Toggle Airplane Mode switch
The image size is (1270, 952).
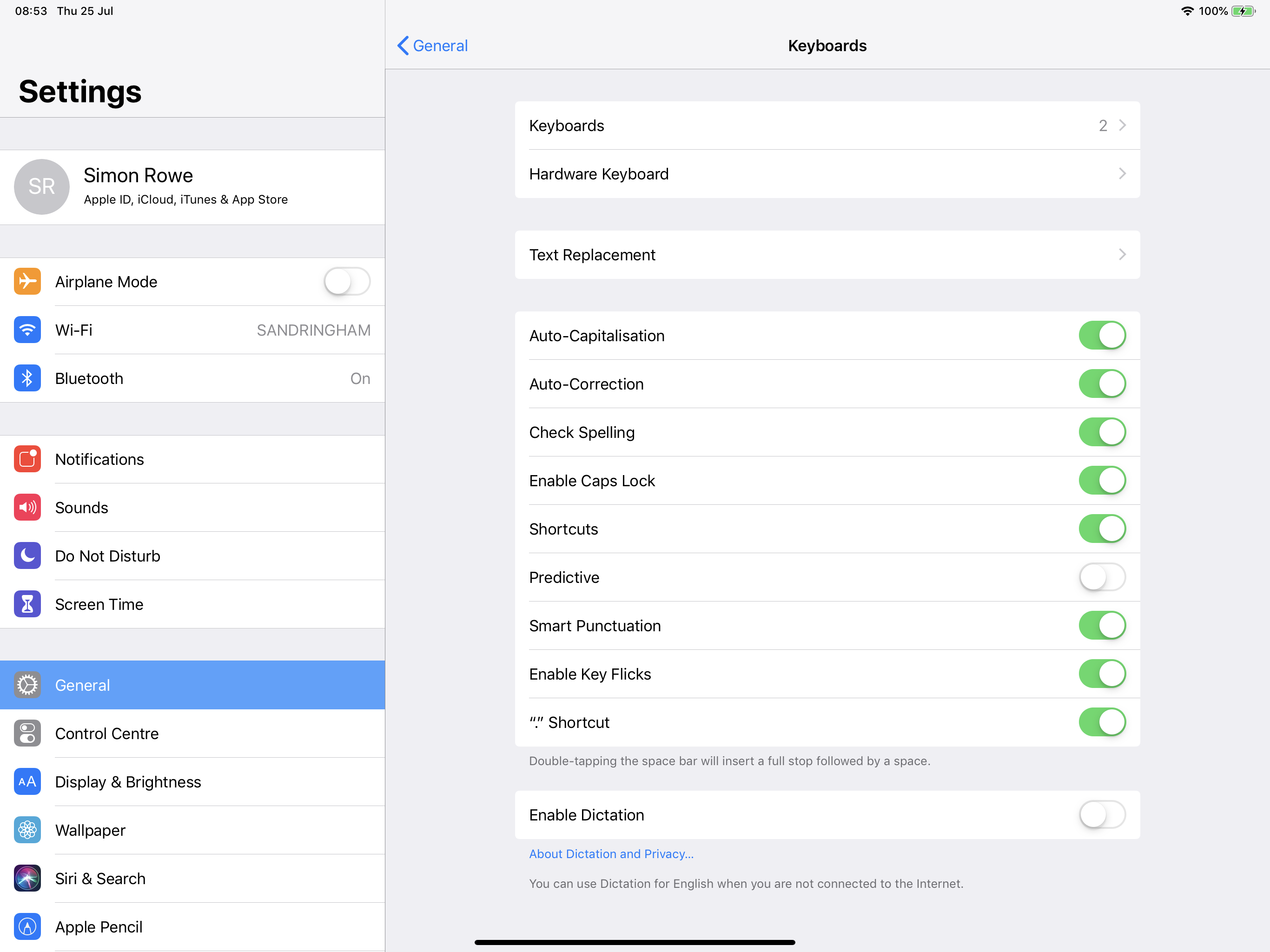click(x=347, y=281)
